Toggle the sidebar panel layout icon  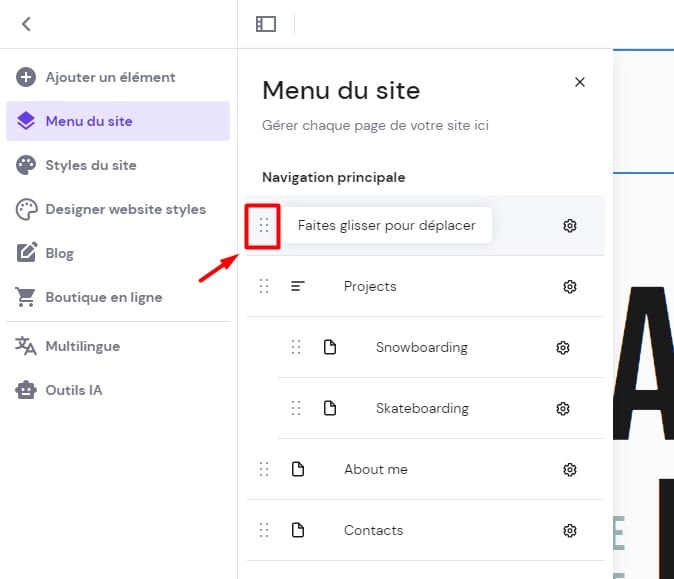[x=266, y=24]
